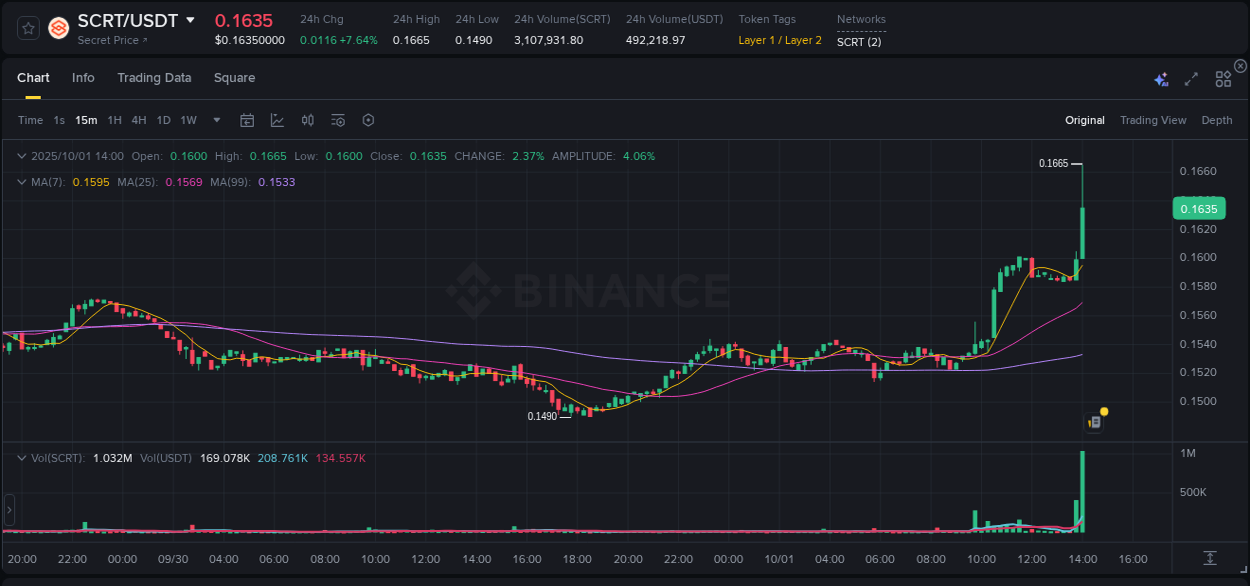The image size is (1250, 586).
Task: Open the date range calendar icon
Action: point(247,119)
